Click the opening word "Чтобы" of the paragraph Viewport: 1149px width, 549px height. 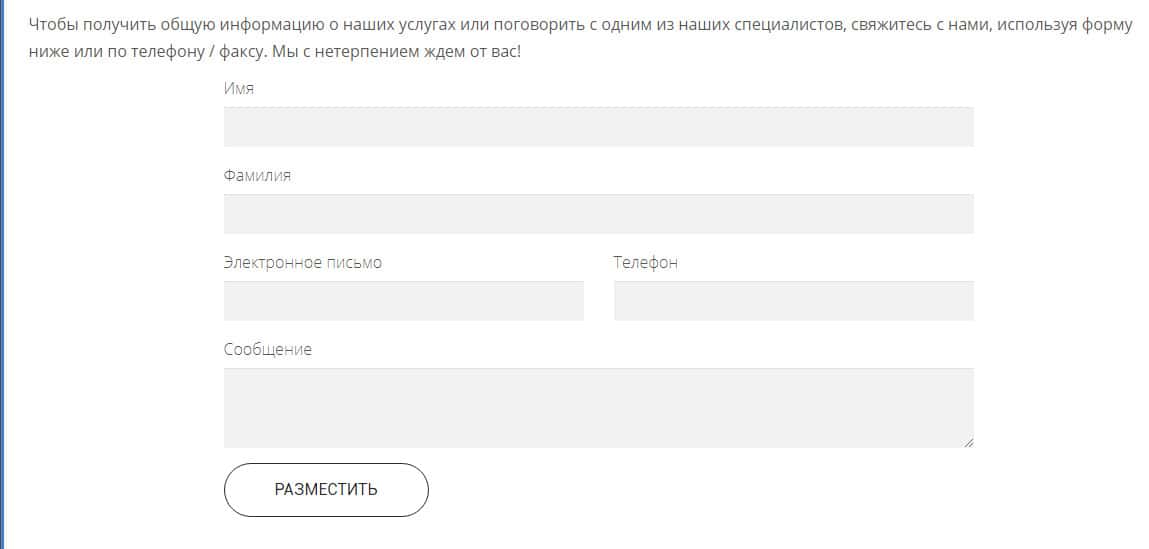tap(54, 25)
